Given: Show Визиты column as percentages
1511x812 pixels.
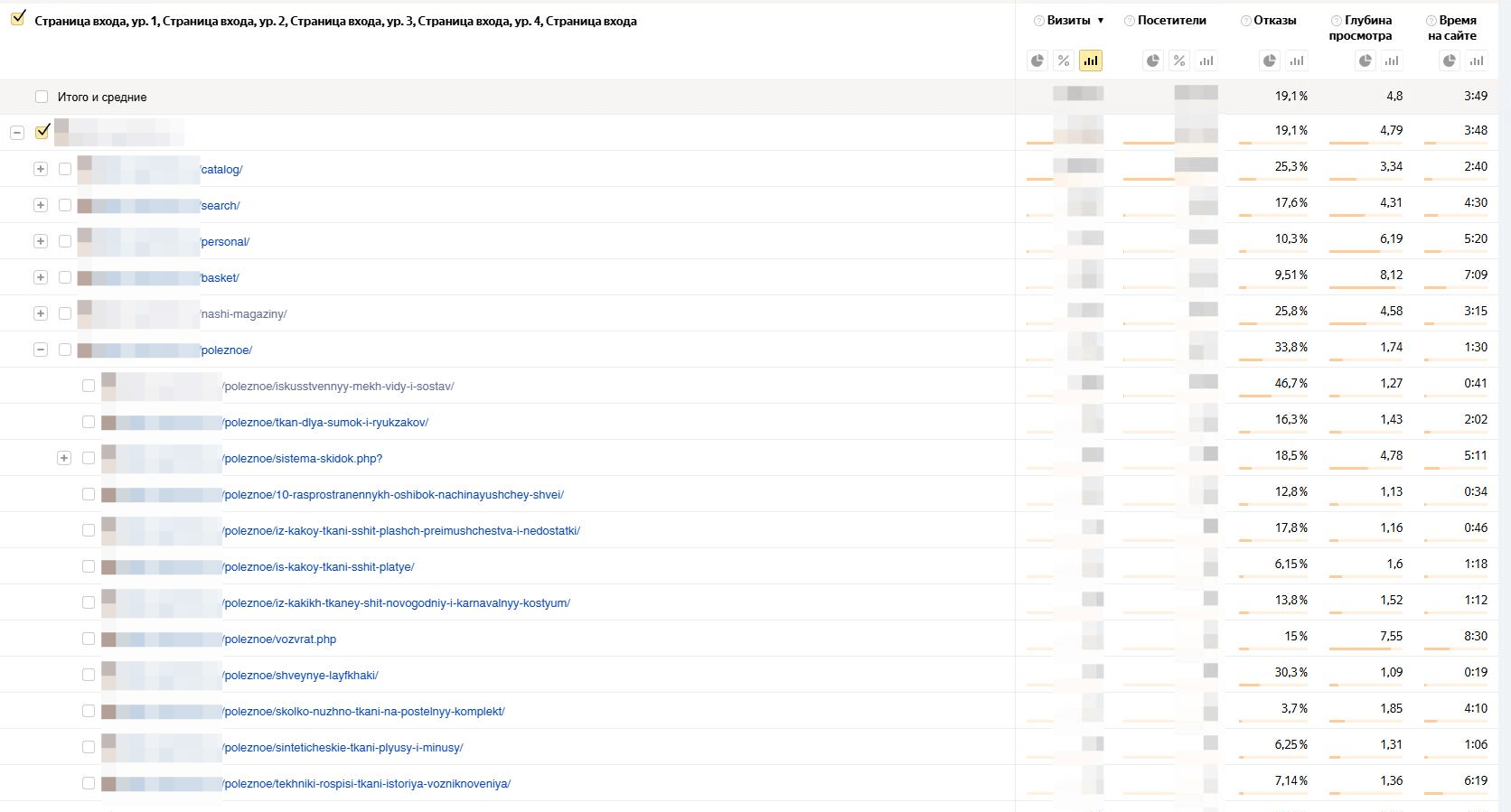Looking at the screenshot, I should [x=1064, y=61].
